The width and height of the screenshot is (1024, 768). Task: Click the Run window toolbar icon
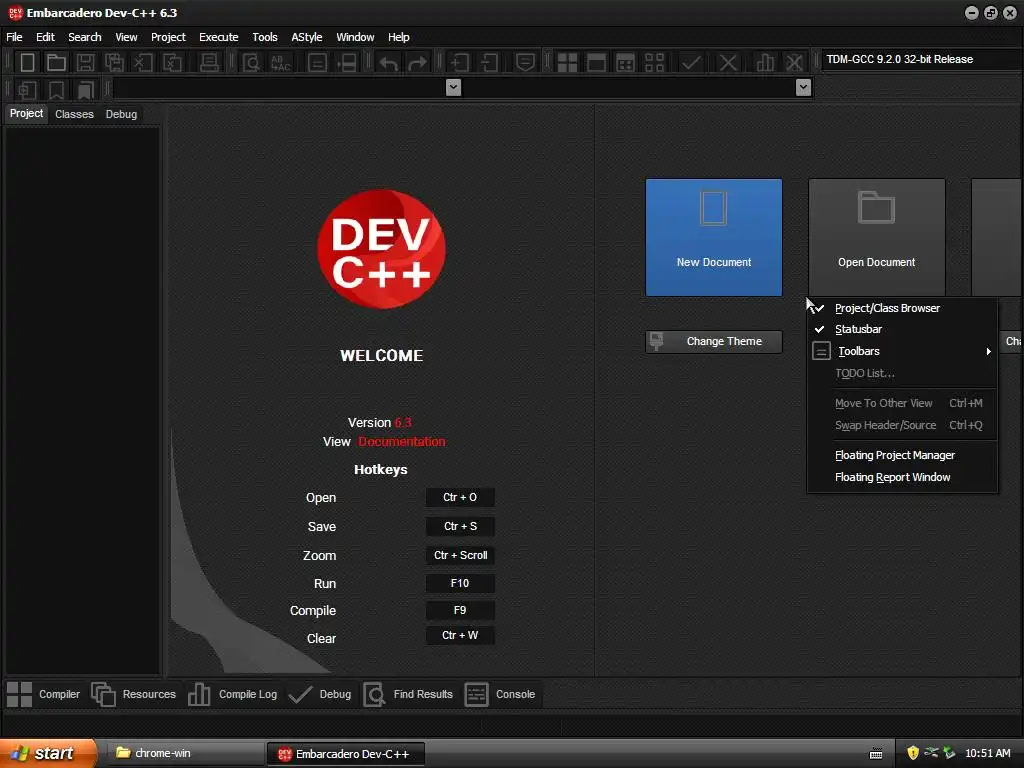coord(596,63)
